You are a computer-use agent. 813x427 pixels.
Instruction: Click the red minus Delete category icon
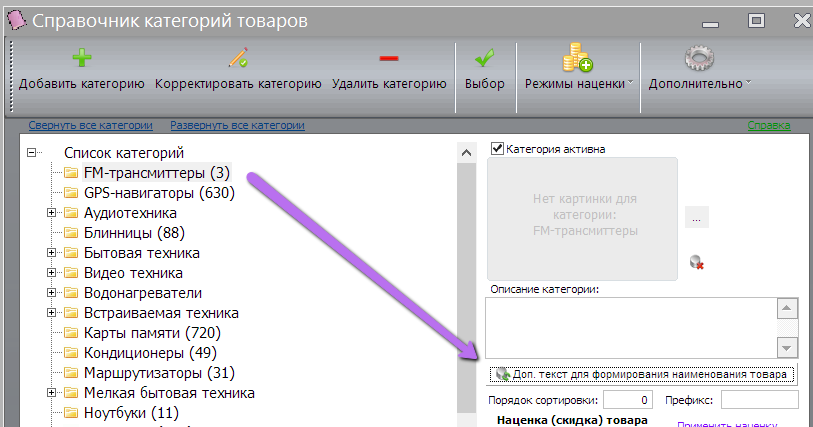coord(388,58)
